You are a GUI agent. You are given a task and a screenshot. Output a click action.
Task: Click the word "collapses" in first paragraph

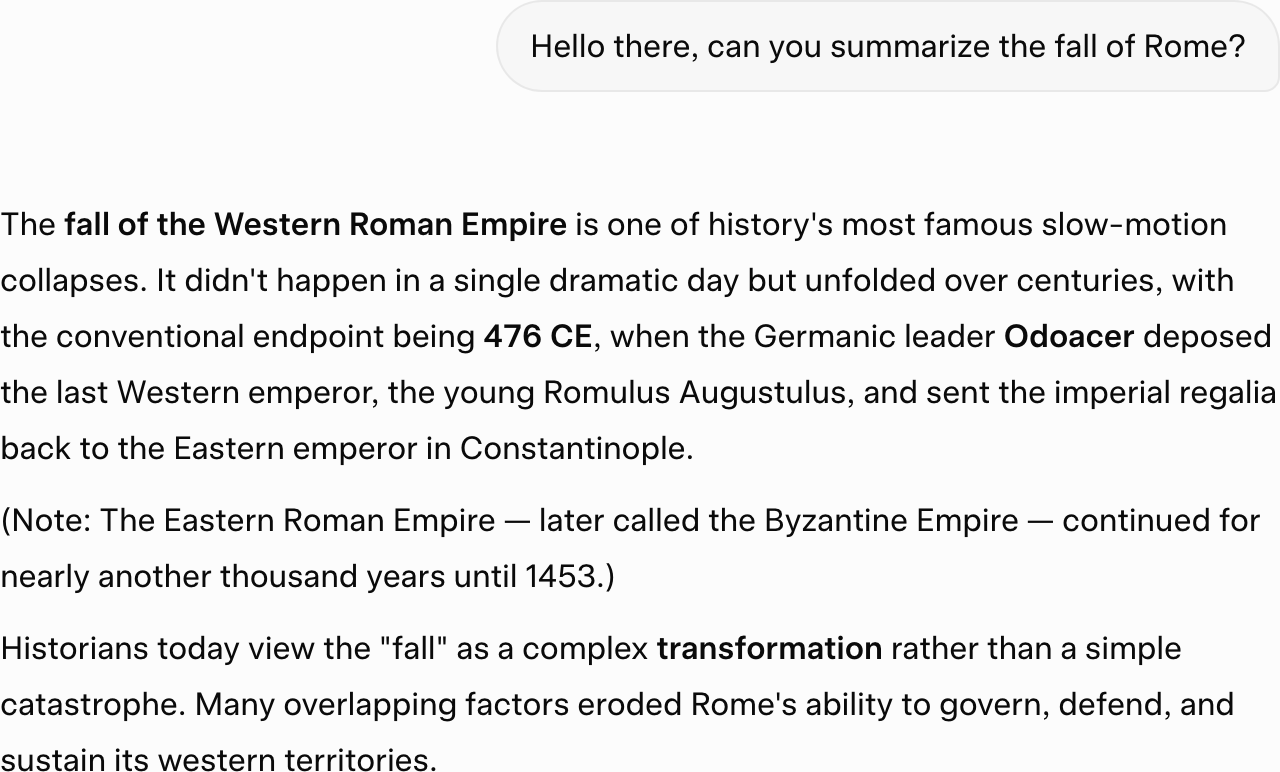coord(73,281)
